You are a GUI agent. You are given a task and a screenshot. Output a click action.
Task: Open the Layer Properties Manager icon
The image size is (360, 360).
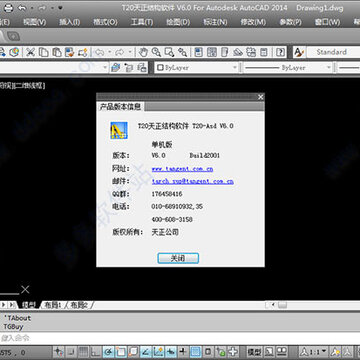116,68
